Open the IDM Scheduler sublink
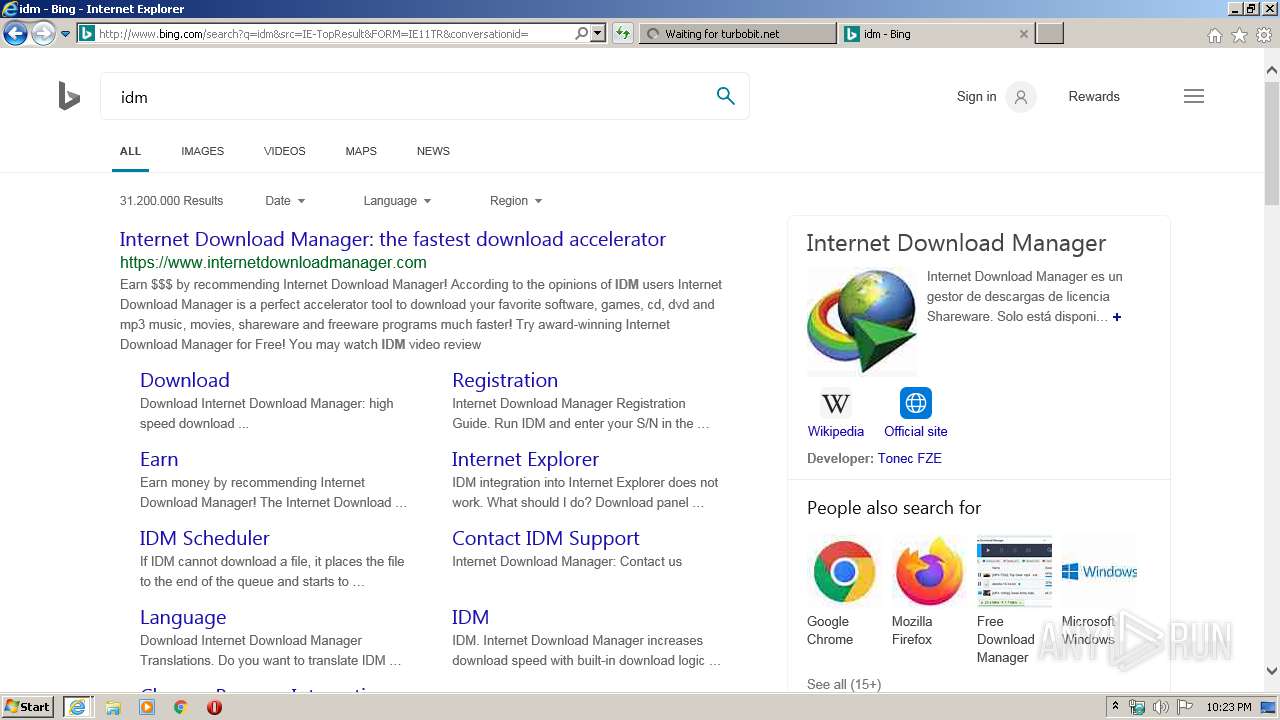Viewport: 1280px width, 720px height. [205, 538]
